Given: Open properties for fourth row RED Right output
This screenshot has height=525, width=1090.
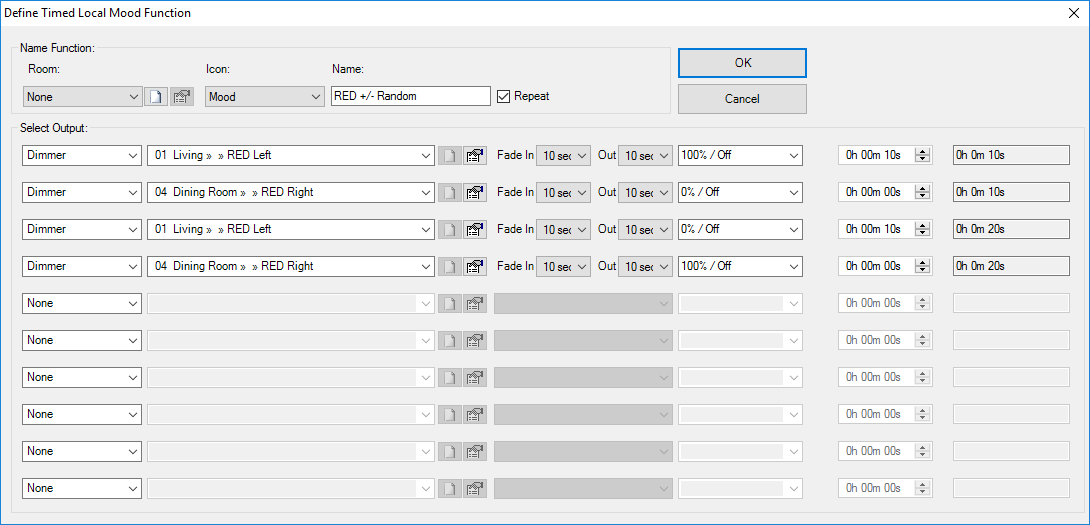Looking at the screenshot, I should (x=475, y=266).
